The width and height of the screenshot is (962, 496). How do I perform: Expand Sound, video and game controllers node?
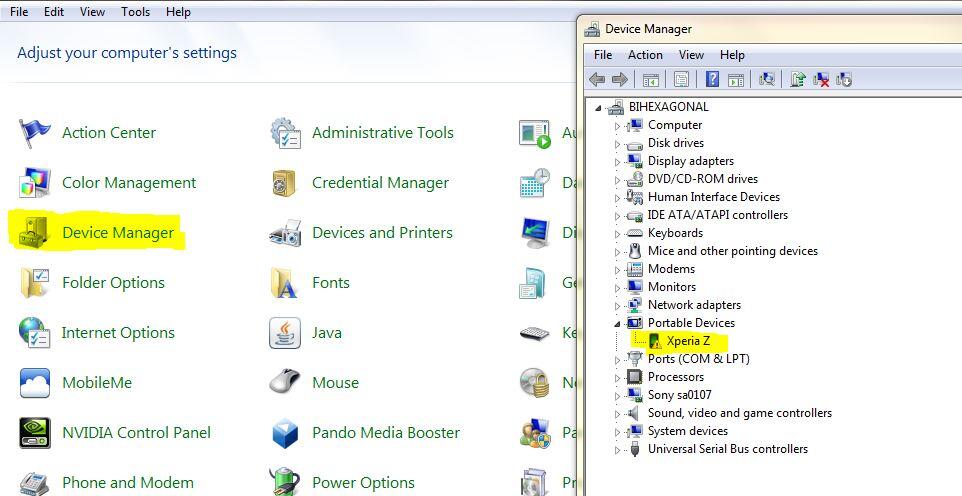(617, 414)
